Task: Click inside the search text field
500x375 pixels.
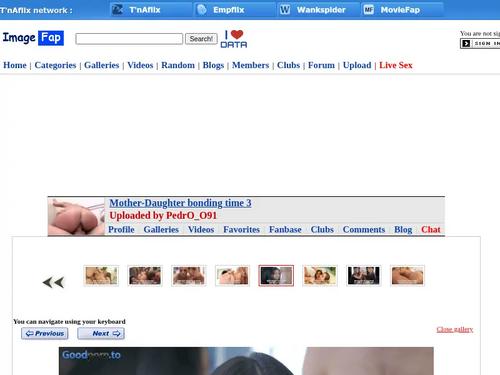Action: click(x=129, y=39)
